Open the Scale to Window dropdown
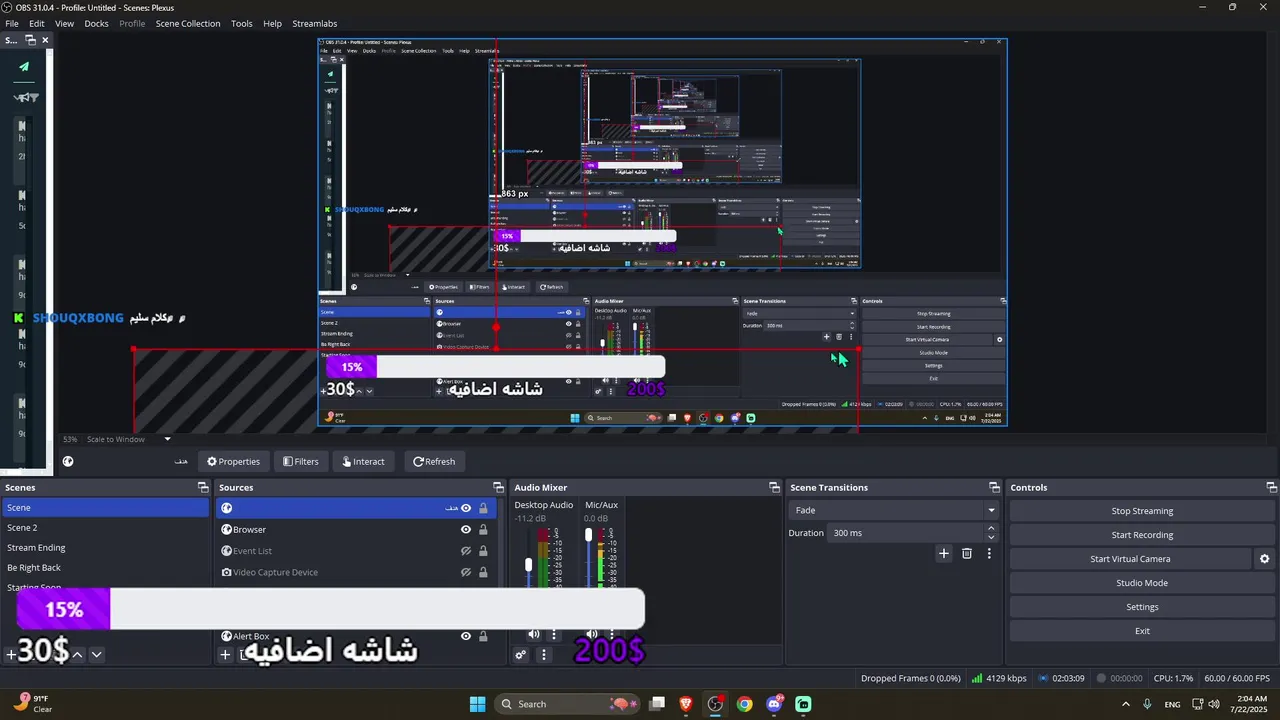The height and width of the screenshot is (720, 1280). [128, 439]
